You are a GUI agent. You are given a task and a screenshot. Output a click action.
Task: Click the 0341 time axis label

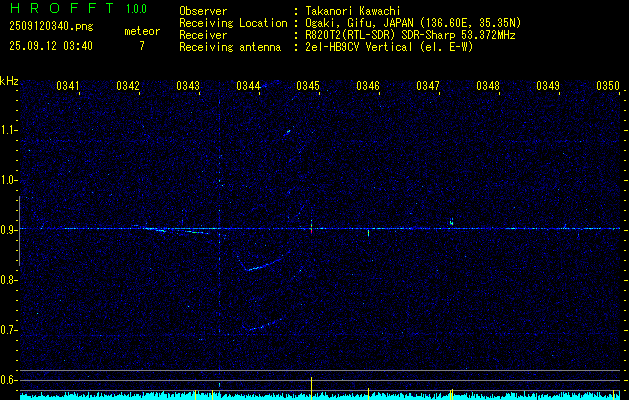click(x=68, y=85)
